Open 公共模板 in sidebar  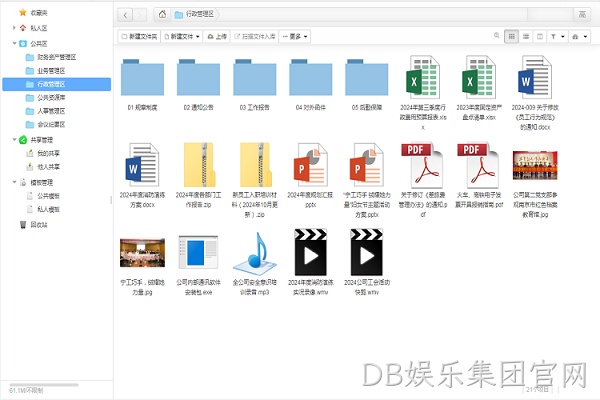tap(43, 196)
